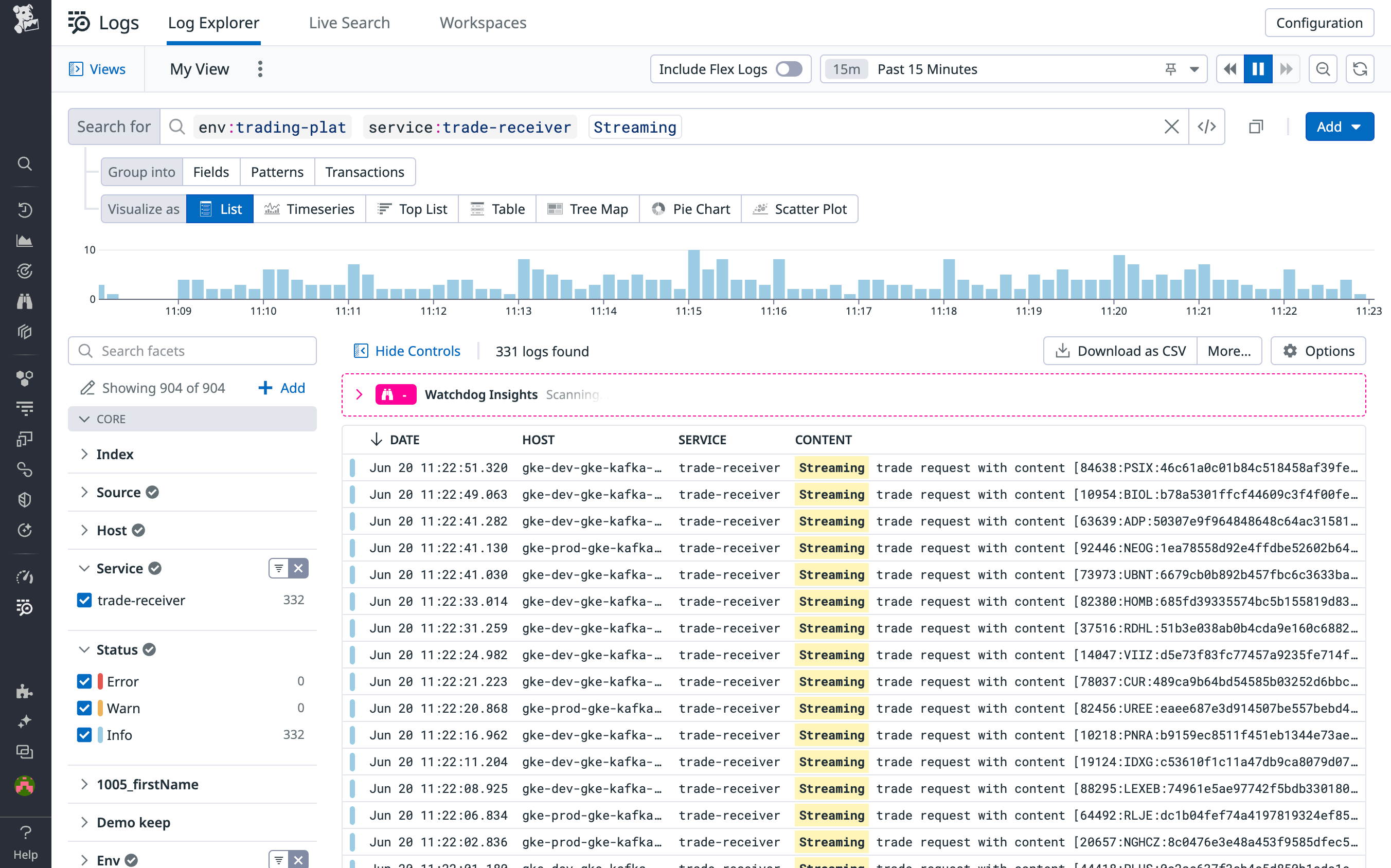Toggle Include Flex Logs switch
The height and width of the screenshot is (868, 1391).
click(x=789, y=69)
